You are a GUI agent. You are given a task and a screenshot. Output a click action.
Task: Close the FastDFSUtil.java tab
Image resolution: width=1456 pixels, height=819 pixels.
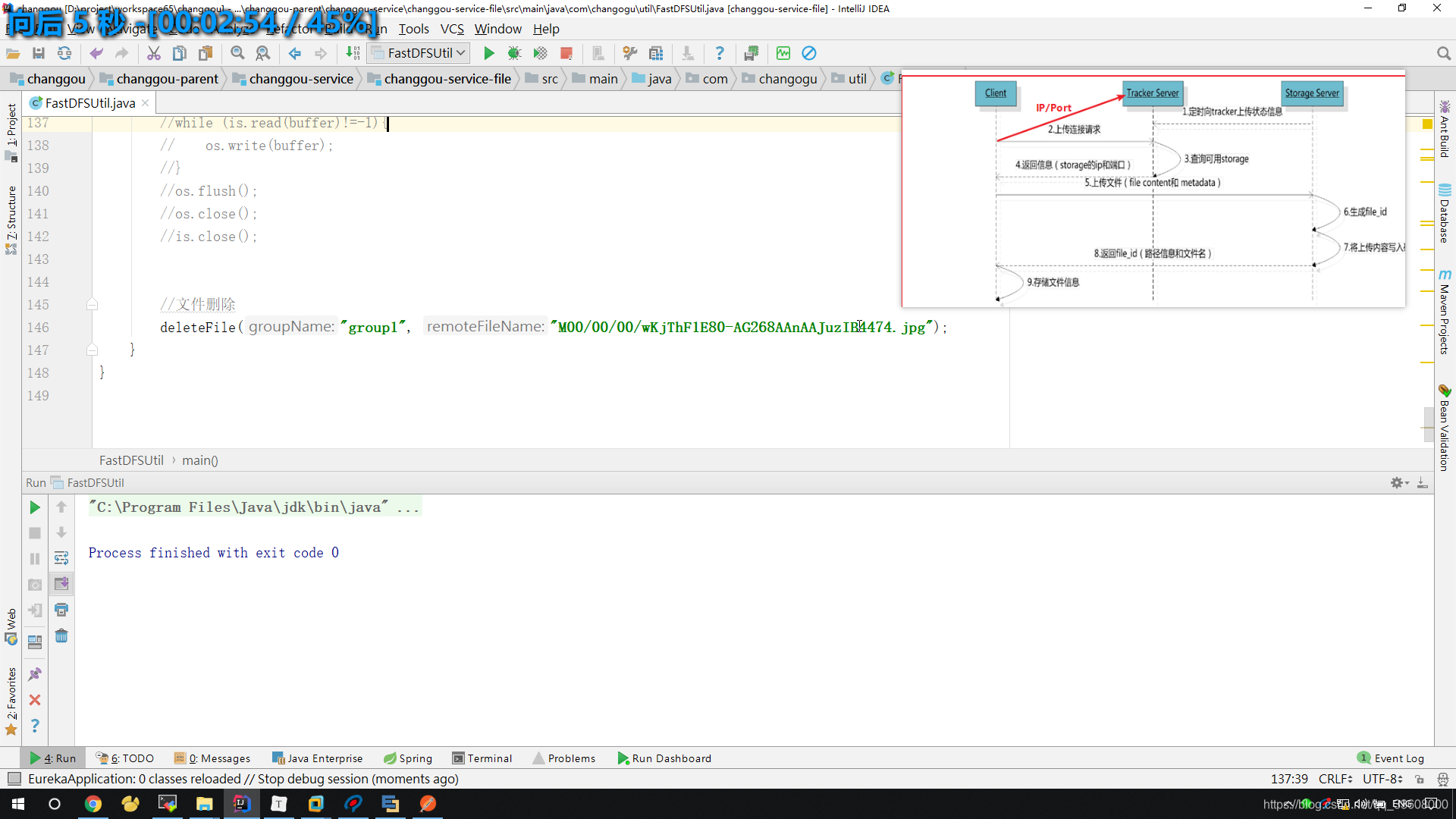coord(145,103)
